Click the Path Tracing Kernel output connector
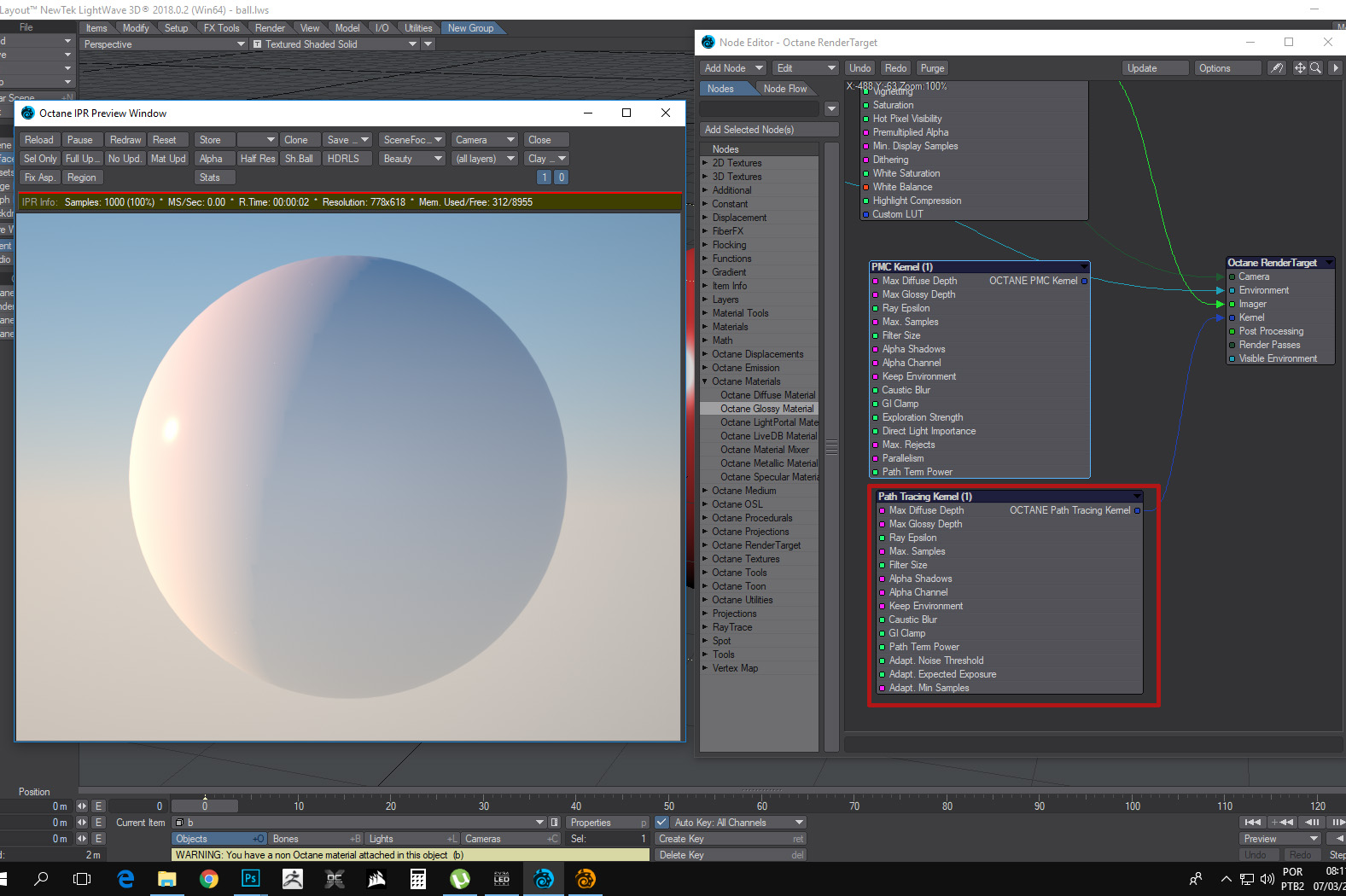The width and height of the screenshot is (1346, 896). pos(1138,510)
